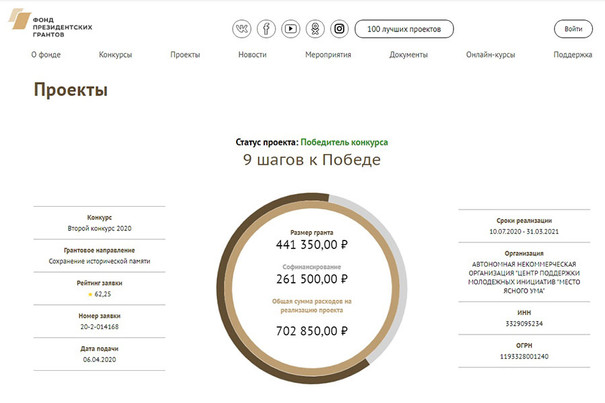
Task: Click the rating value 62,25
Action: pos(103,294)
